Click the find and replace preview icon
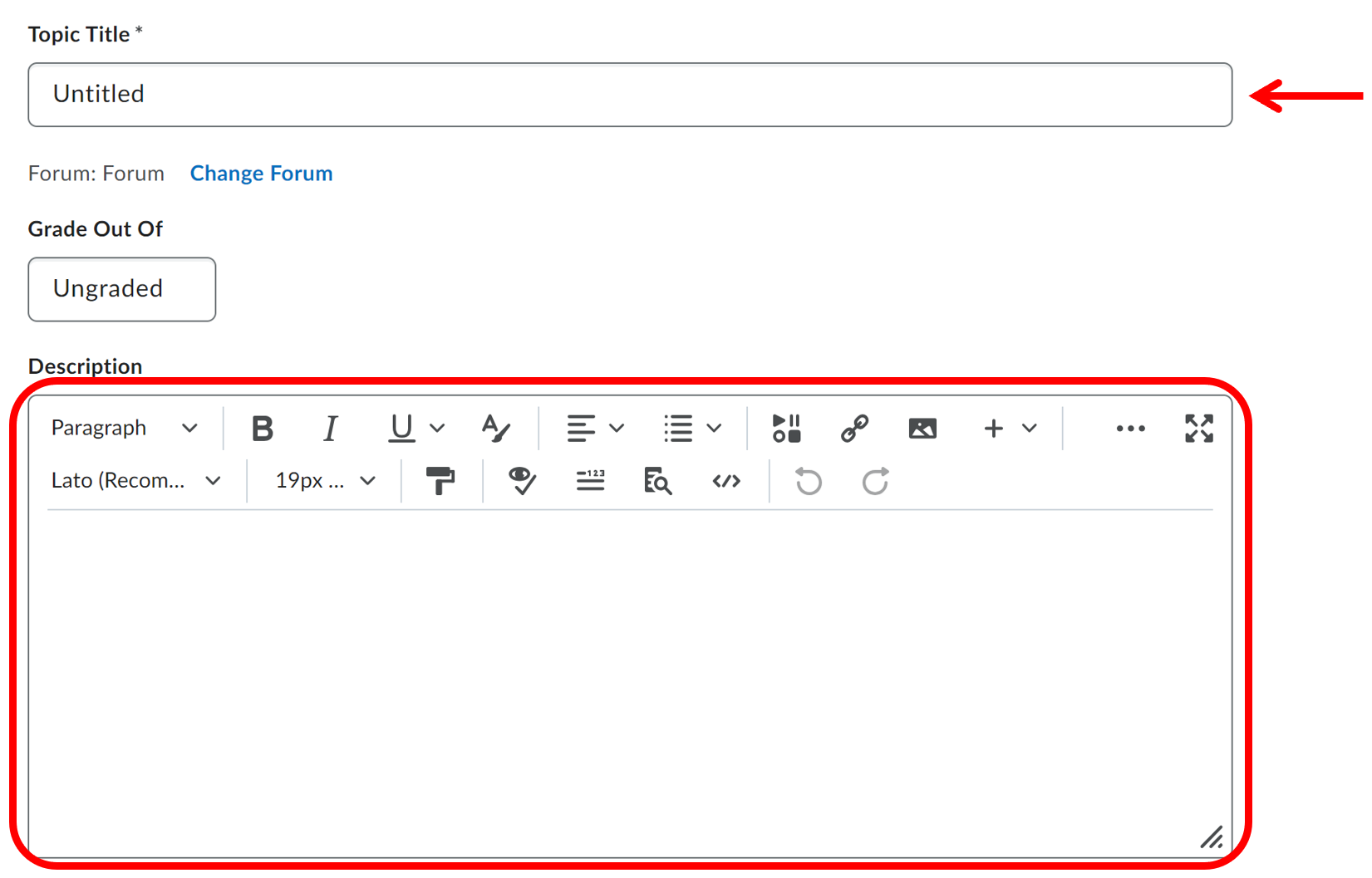1372x878 pixels. point(657,481)
